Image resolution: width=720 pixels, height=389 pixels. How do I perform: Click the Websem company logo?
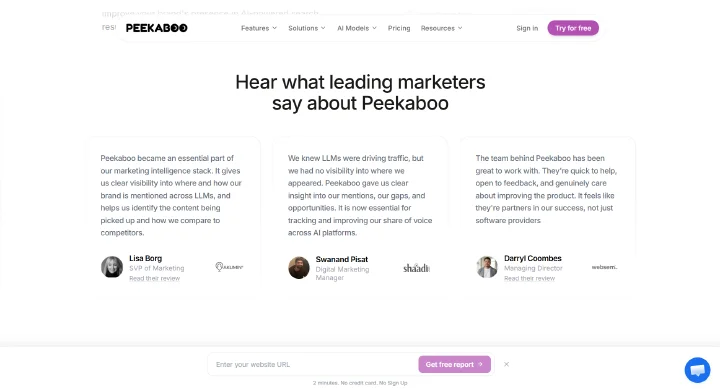click(604, 267)
